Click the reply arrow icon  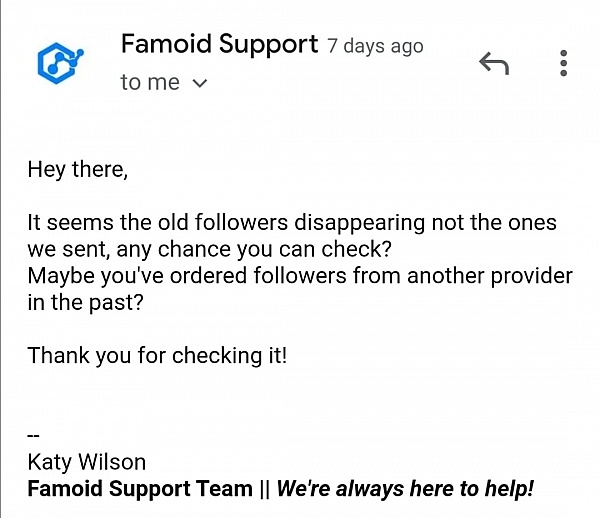[494, 65]
